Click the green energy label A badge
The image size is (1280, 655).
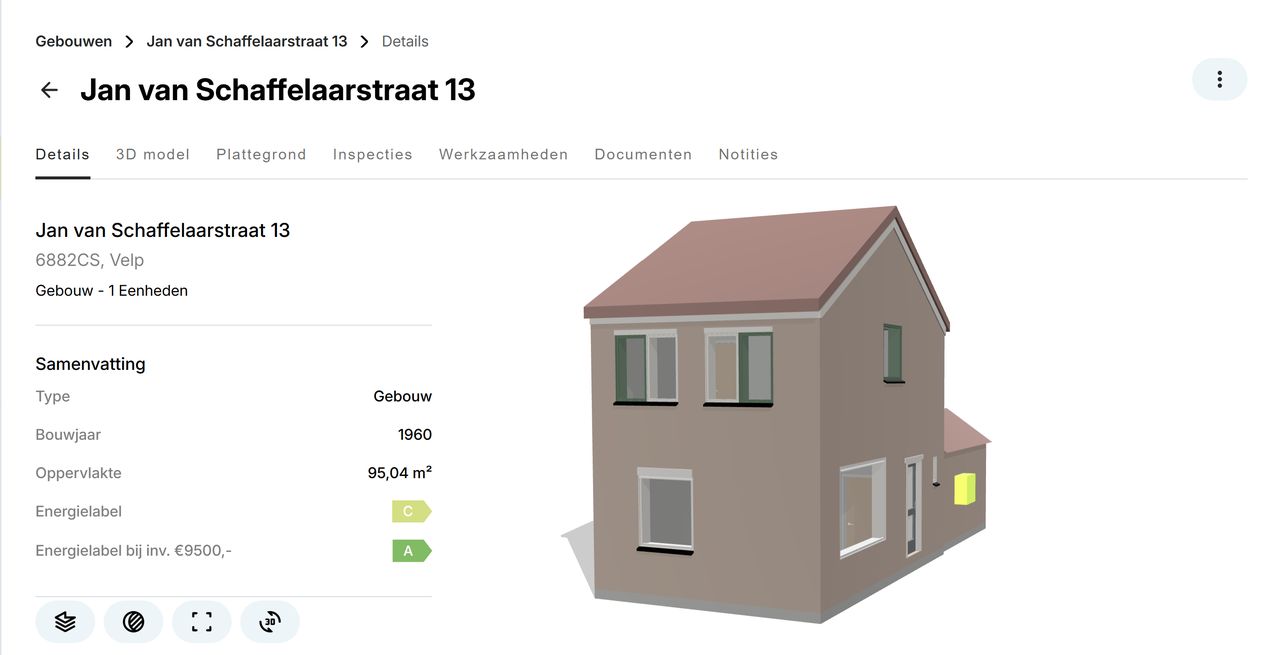(x=411, y=550)
